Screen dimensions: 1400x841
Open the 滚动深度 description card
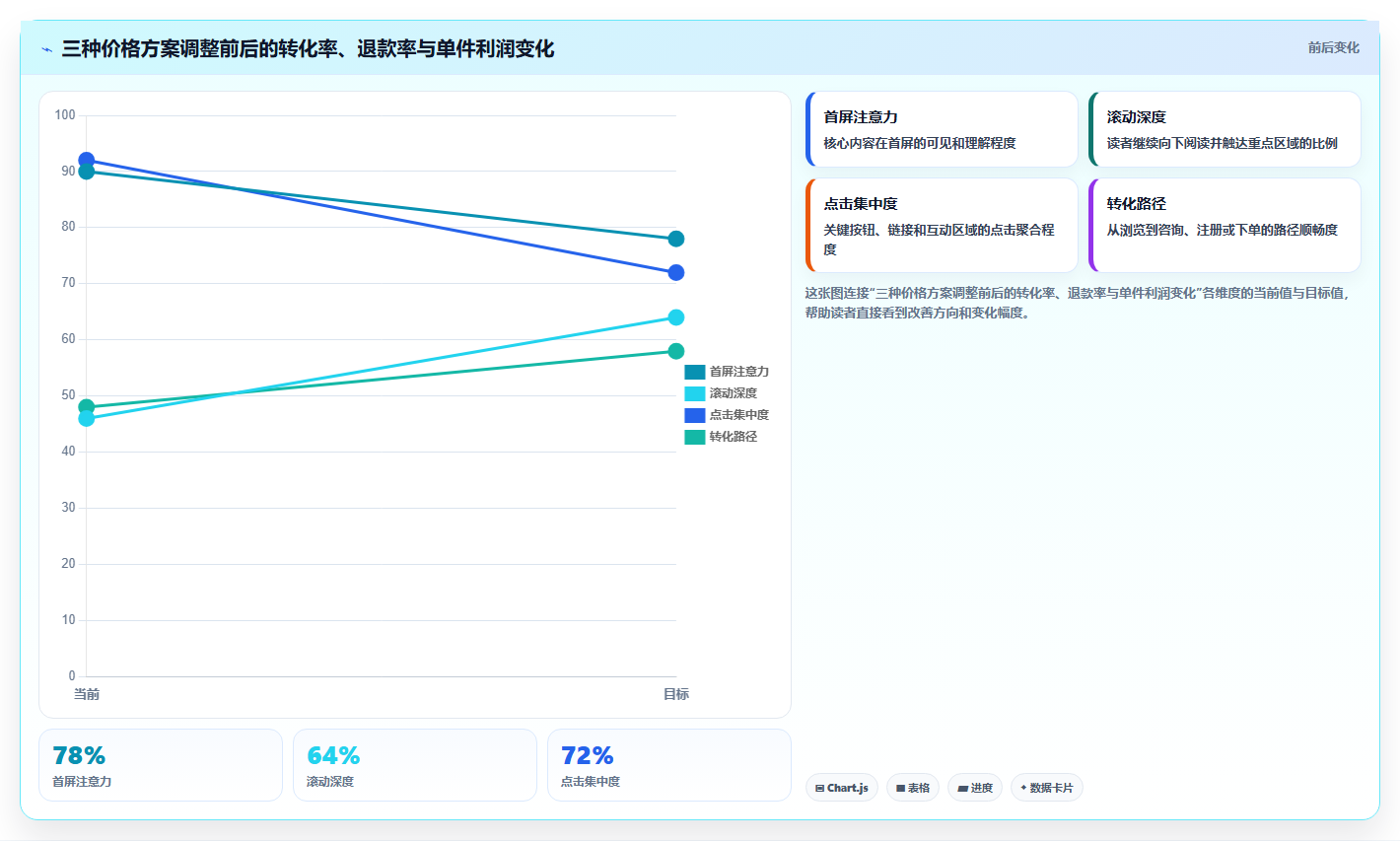click(1225, 129)
